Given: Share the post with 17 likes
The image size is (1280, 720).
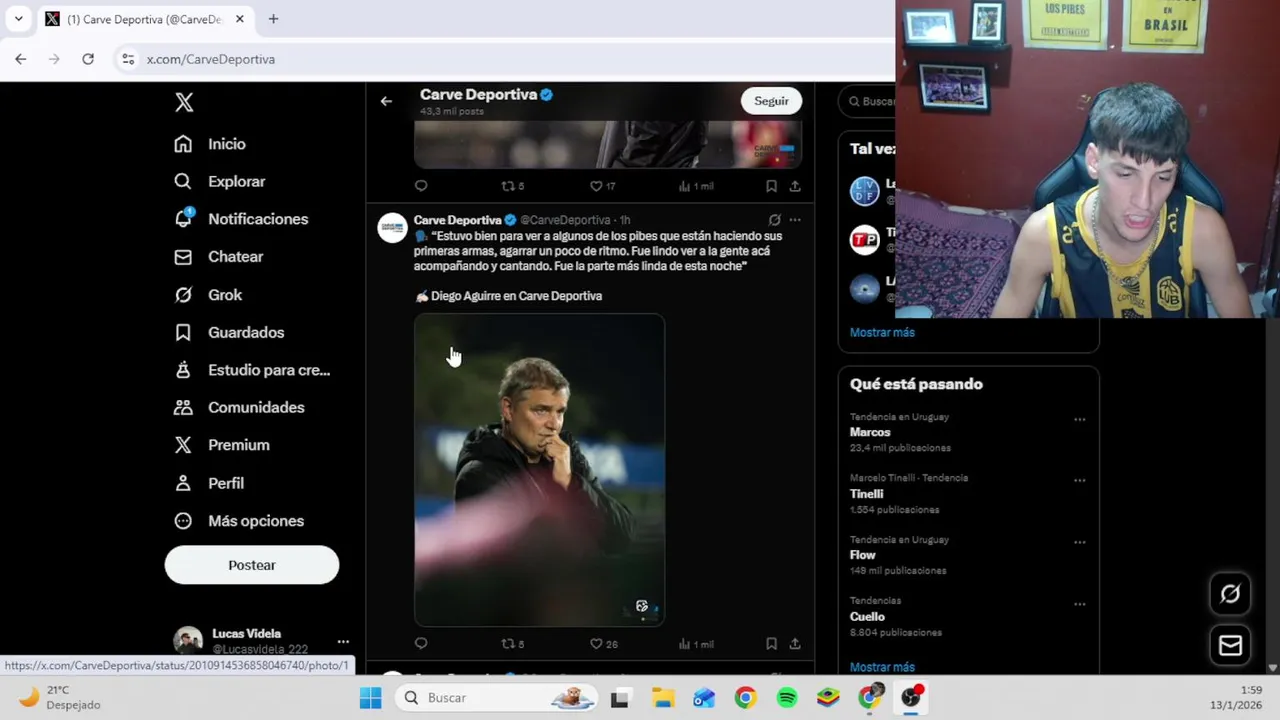Looking at the screenshot, I should pyautogui.click(x=795, y=186).
